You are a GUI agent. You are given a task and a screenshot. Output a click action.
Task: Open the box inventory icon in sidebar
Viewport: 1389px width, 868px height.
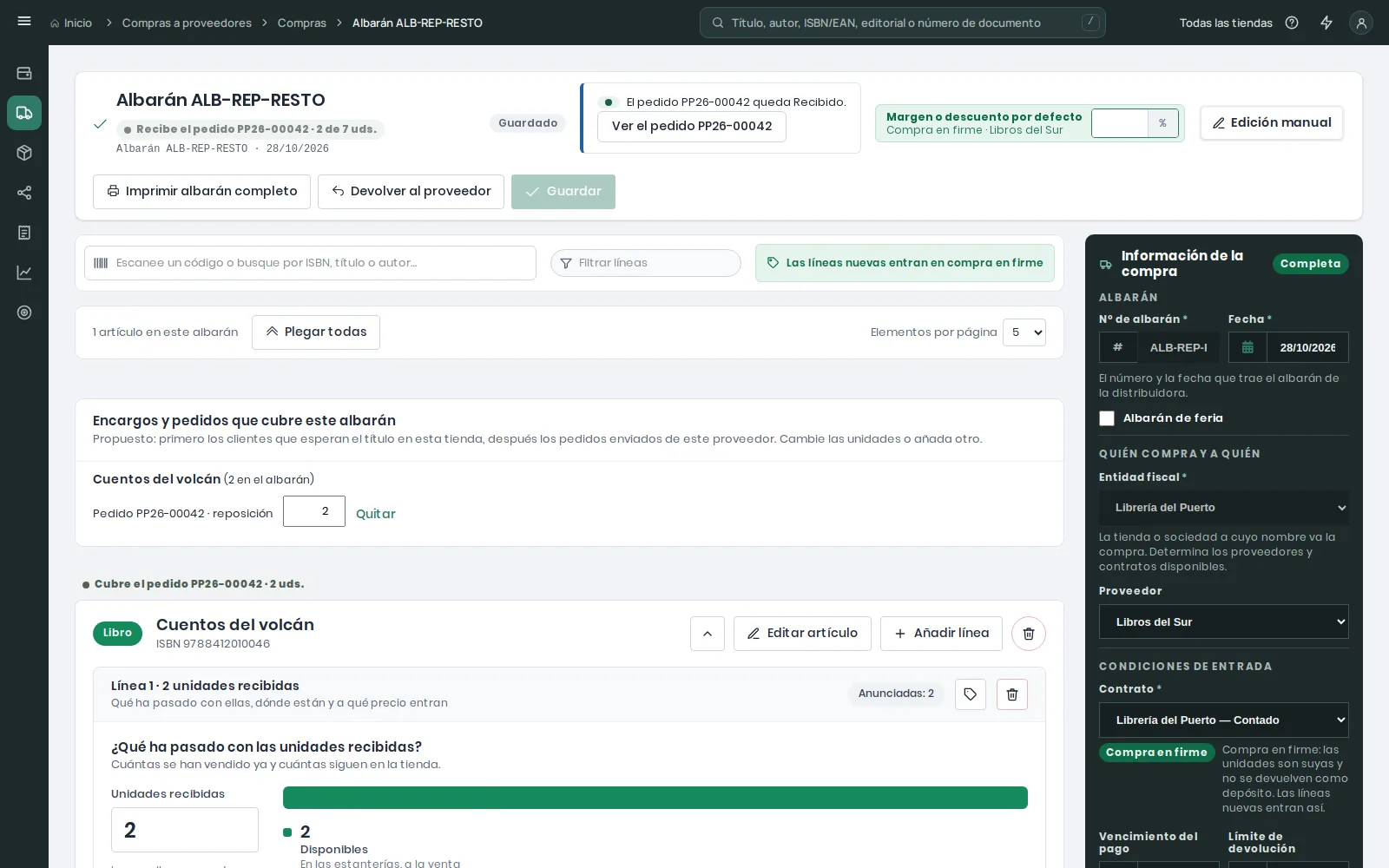tap(24, 153)
